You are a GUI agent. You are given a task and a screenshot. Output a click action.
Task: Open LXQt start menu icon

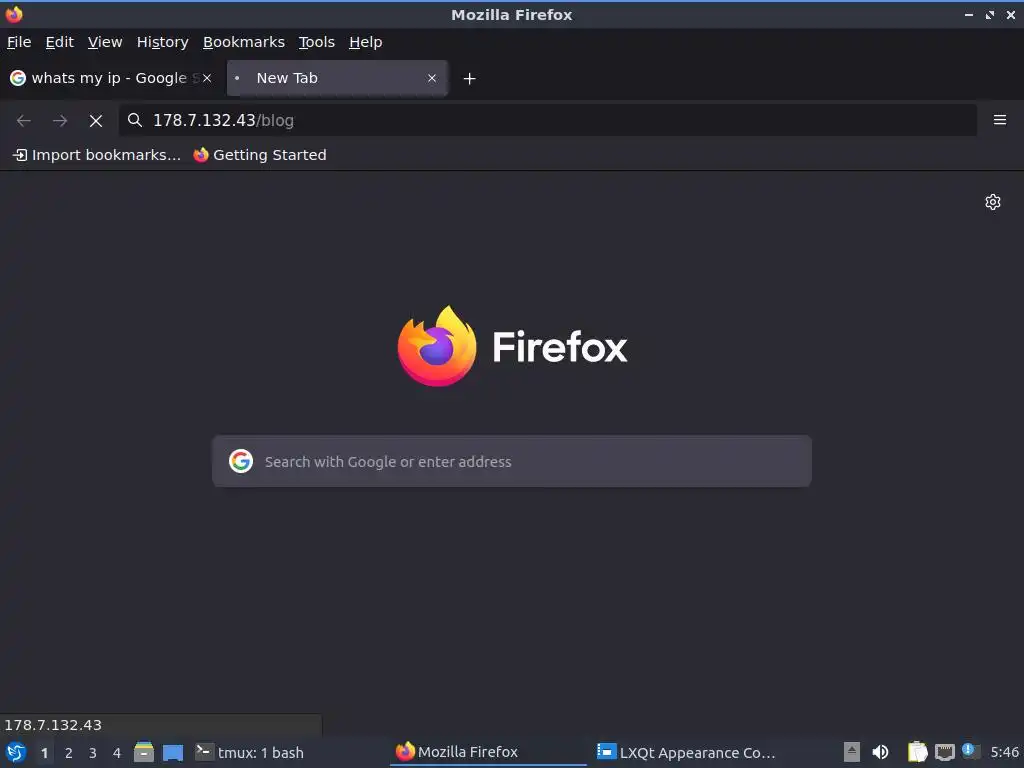(x=16, y=752)
